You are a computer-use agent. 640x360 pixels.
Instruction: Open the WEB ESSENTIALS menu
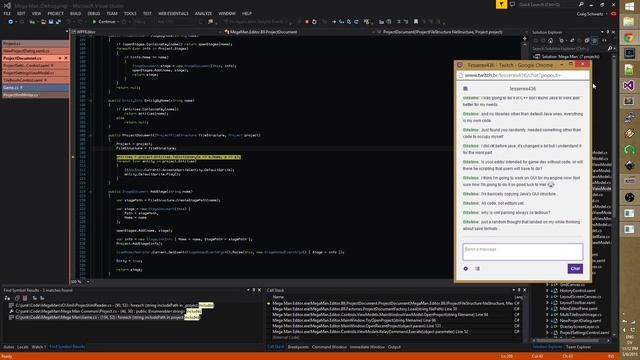coord(173,13)
